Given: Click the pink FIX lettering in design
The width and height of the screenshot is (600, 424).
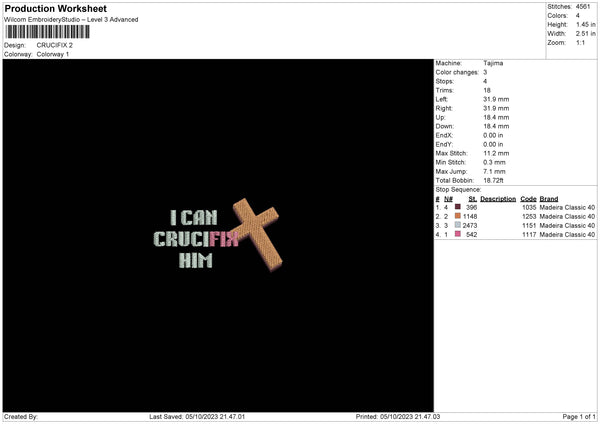Looking at the screenshot, I should click(x=224, y=239).
